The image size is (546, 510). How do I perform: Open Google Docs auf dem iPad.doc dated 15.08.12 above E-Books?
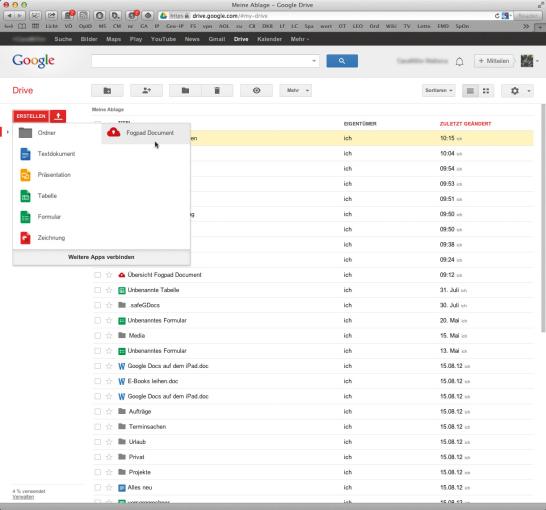click(x=168, y=366)
